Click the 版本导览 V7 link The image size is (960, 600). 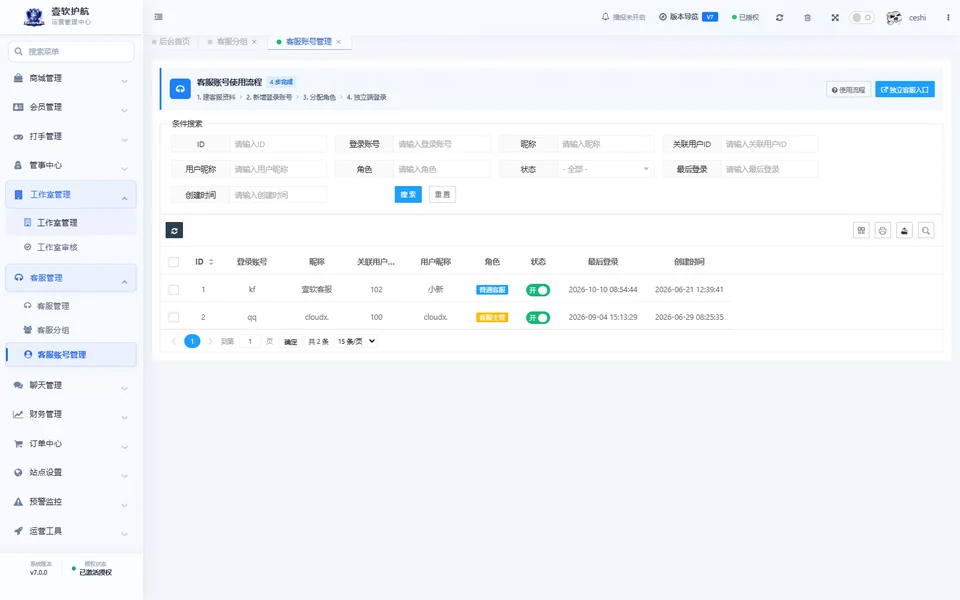pyautogui.click(x=688, y=17)
